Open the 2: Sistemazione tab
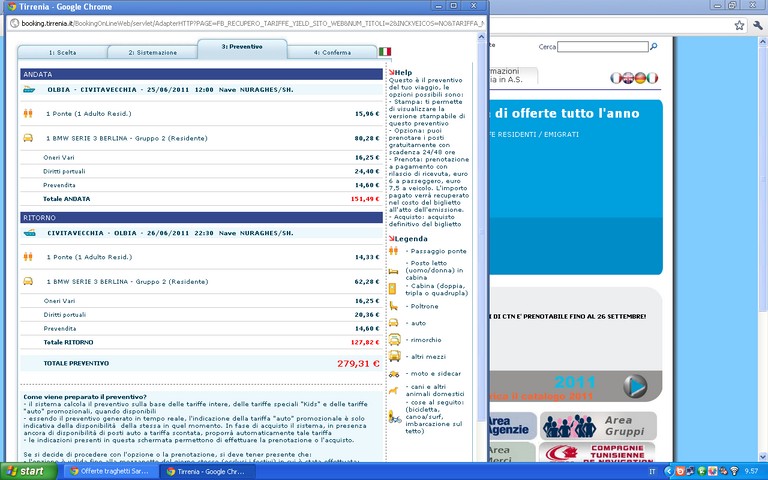 coord(151,51)
